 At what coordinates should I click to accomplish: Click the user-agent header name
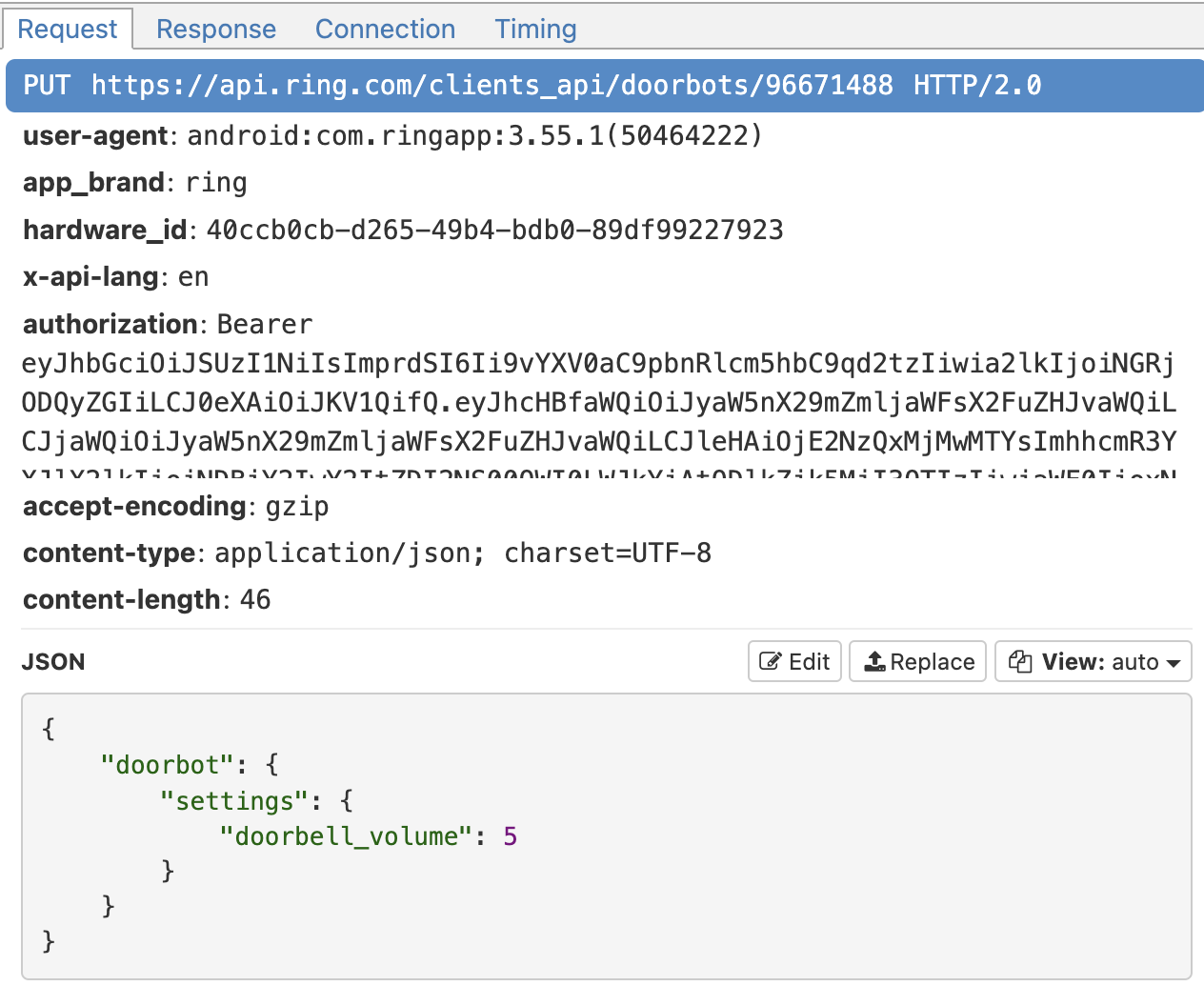tap(95, 136)
